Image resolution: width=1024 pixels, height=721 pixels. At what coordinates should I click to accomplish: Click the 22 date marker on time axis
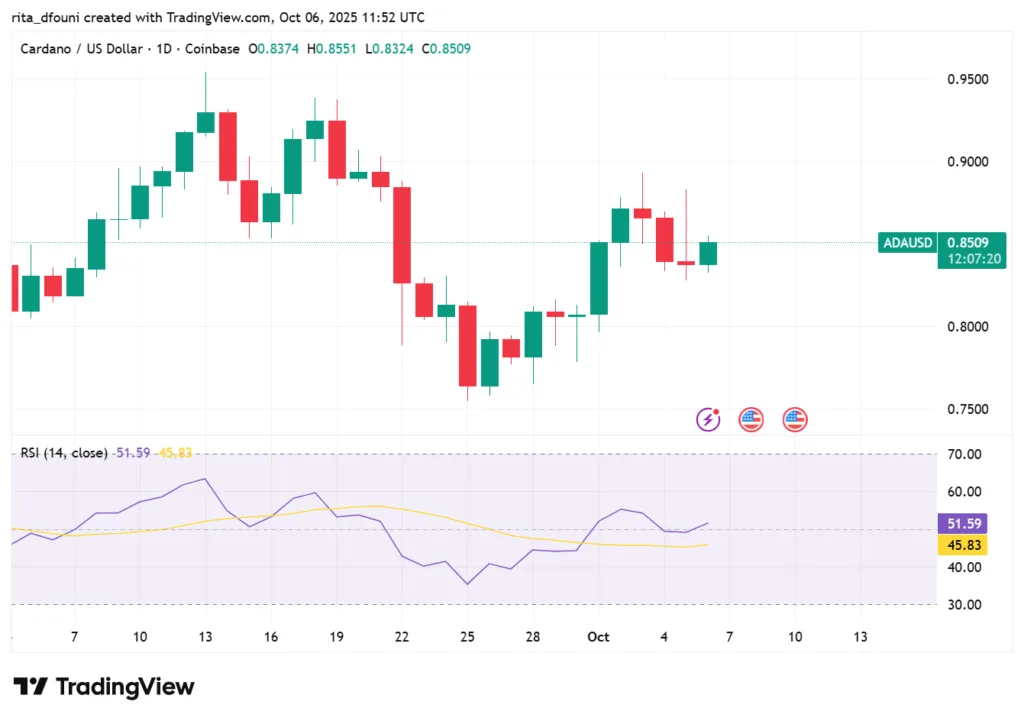[x=402, y=637]
